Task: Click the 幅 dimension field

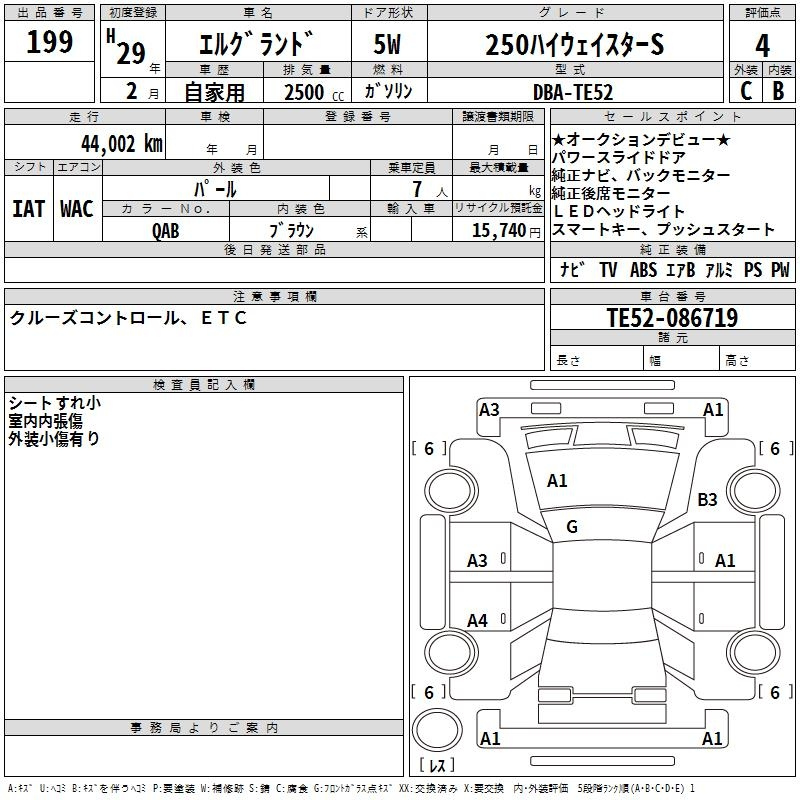Action: coord(681,360)
